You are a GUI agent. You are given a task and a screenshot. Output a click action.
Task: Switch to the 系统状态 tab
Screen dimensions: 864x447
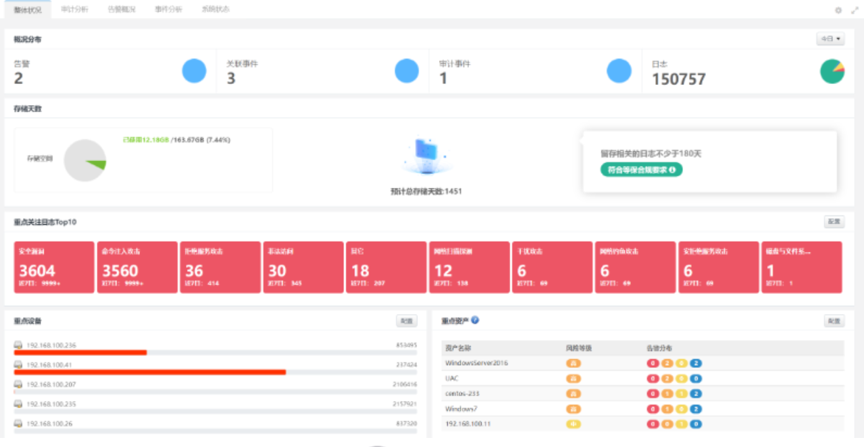point(215,8)
